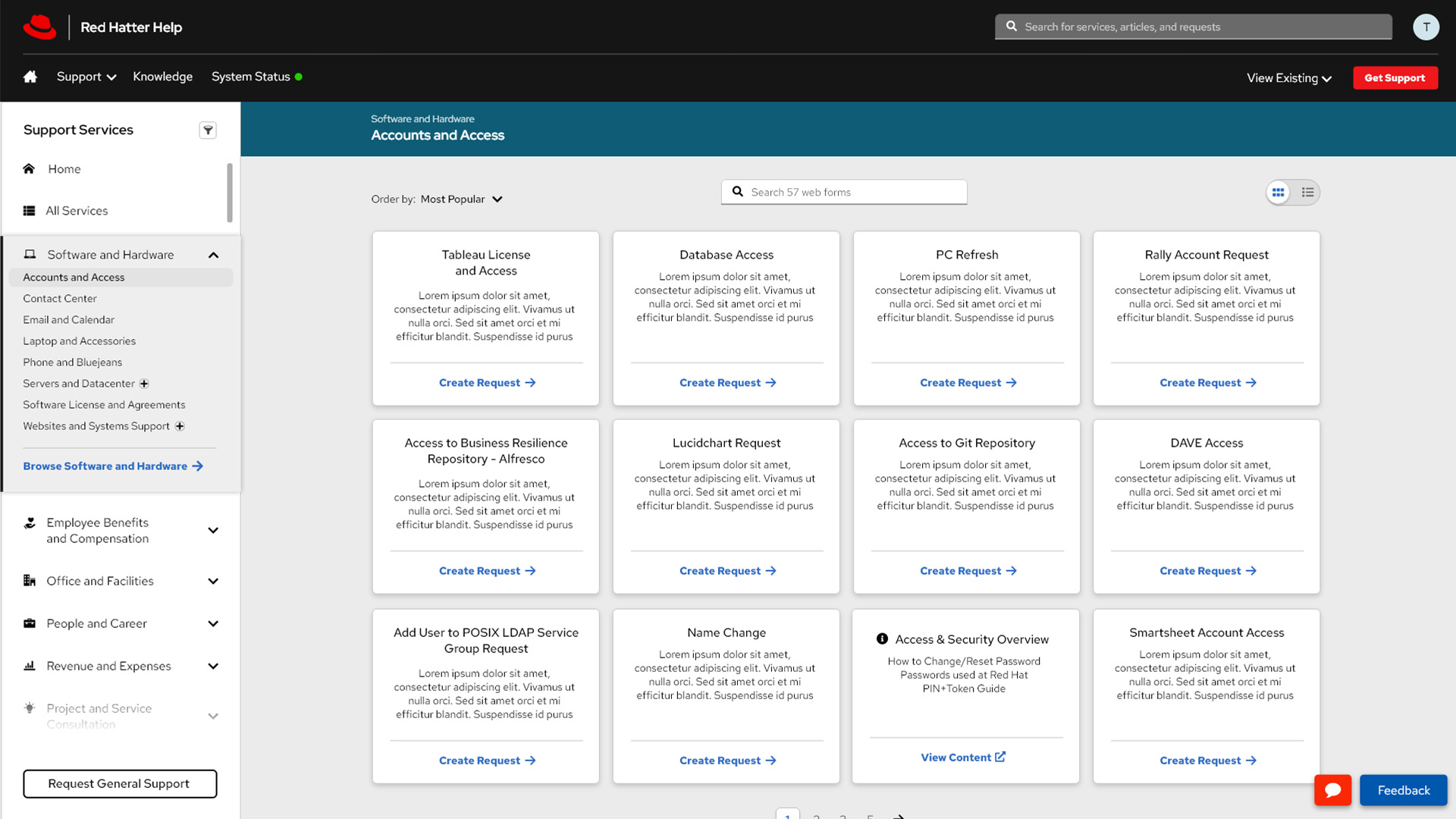
Task: Click Browse Software and Hardware link
Action: (x=113, y=466)
